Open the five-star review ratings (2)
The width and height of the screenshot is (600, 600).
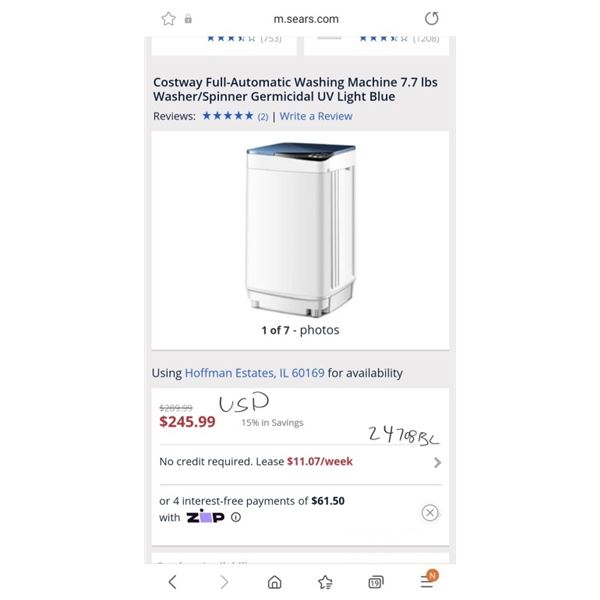coord(235,116)
